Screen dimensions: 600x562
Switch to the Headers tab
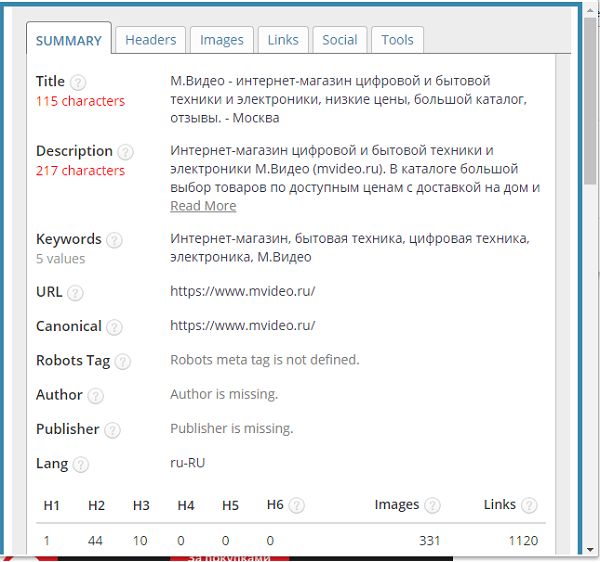[151, 40]
